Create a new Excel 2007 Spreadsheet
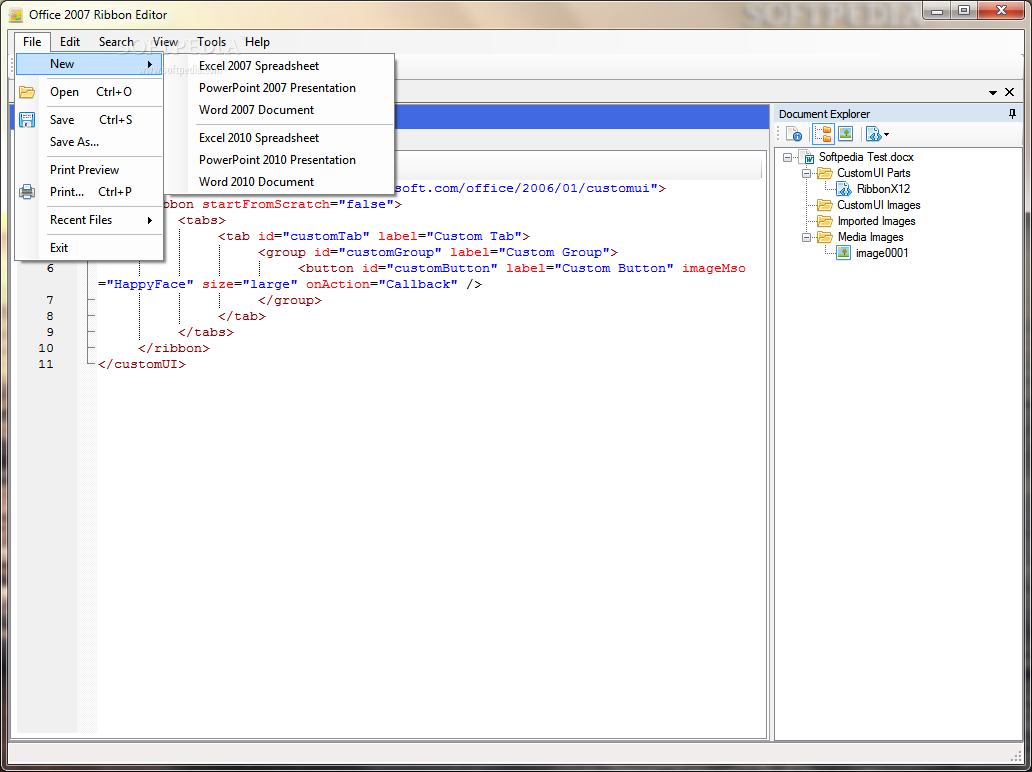Image resolution: width=1032 pixels, height=772 pixels. tap(292, 66)
